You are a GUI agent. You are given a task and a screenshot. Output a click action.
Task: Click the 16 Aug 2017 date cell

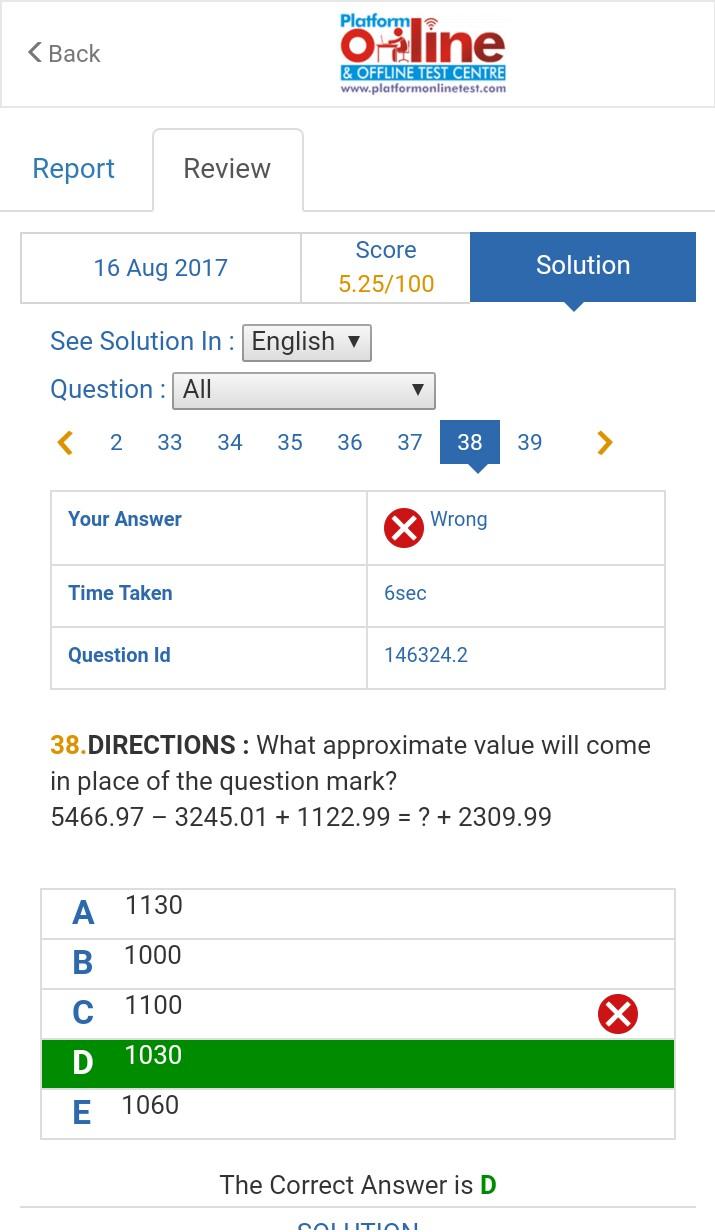tap(161, 268)
